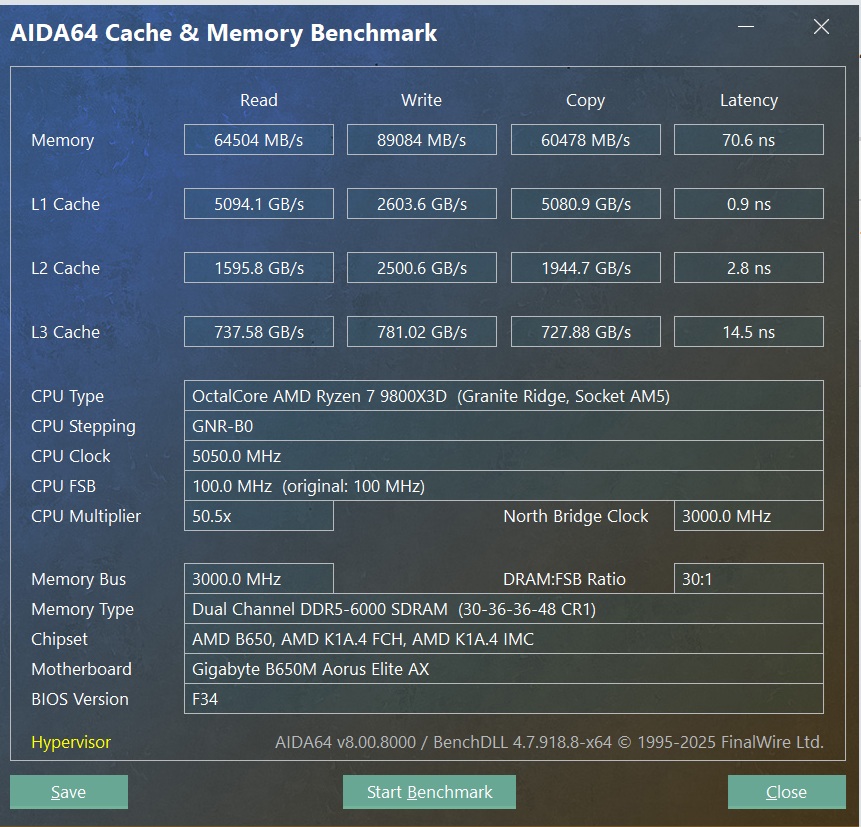Image resolution: width=861 pixels, height=827 pixels.
Task: Click the yellow Hypervisor label
Action: [x=71, y=742]
